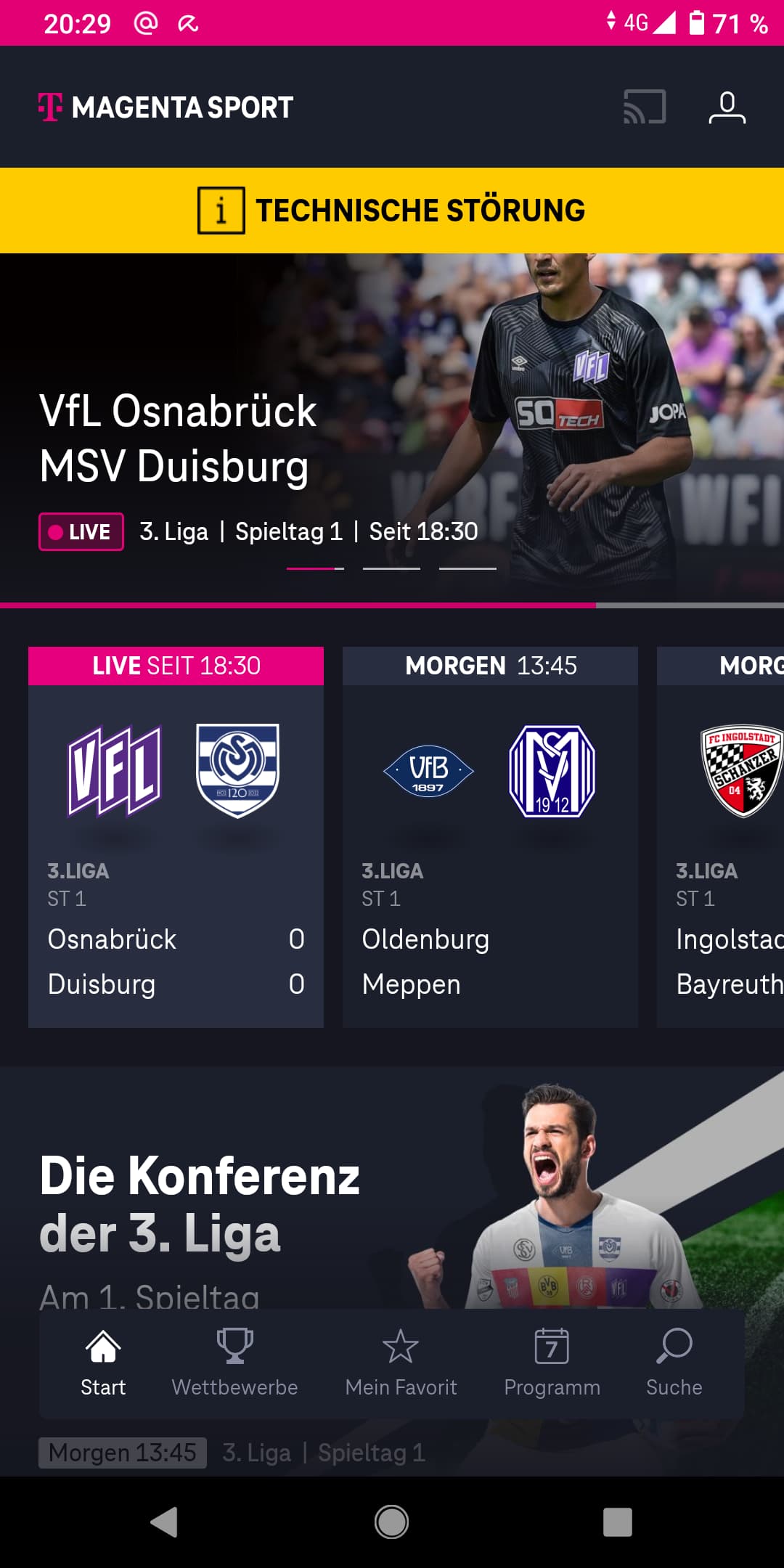Tap the Magenta Sport T logo
The width and height of the screenshot is (784, 1568).
pos(50,107)
